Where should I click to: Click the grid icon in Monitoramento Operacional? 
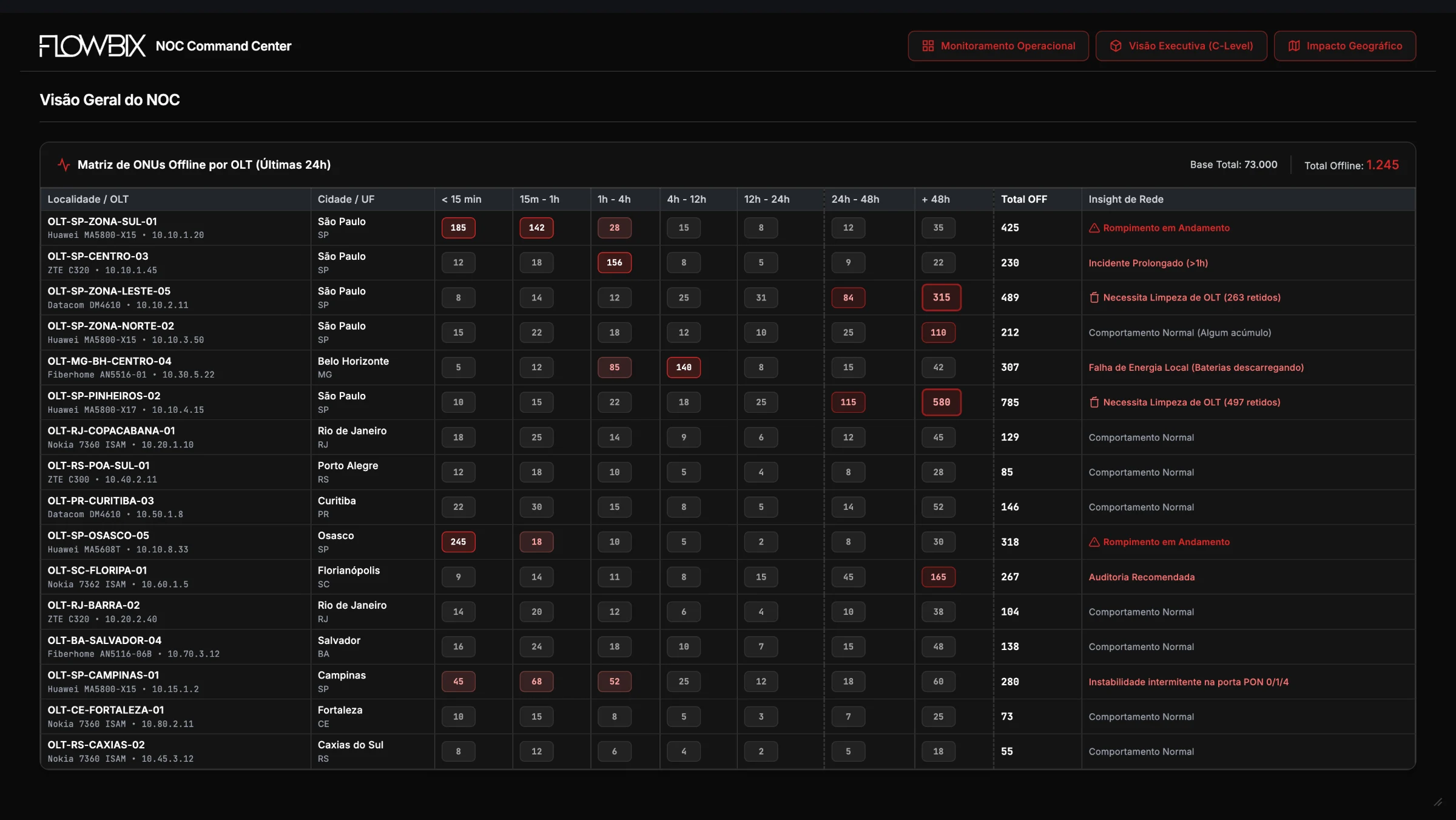coord(928,46)
